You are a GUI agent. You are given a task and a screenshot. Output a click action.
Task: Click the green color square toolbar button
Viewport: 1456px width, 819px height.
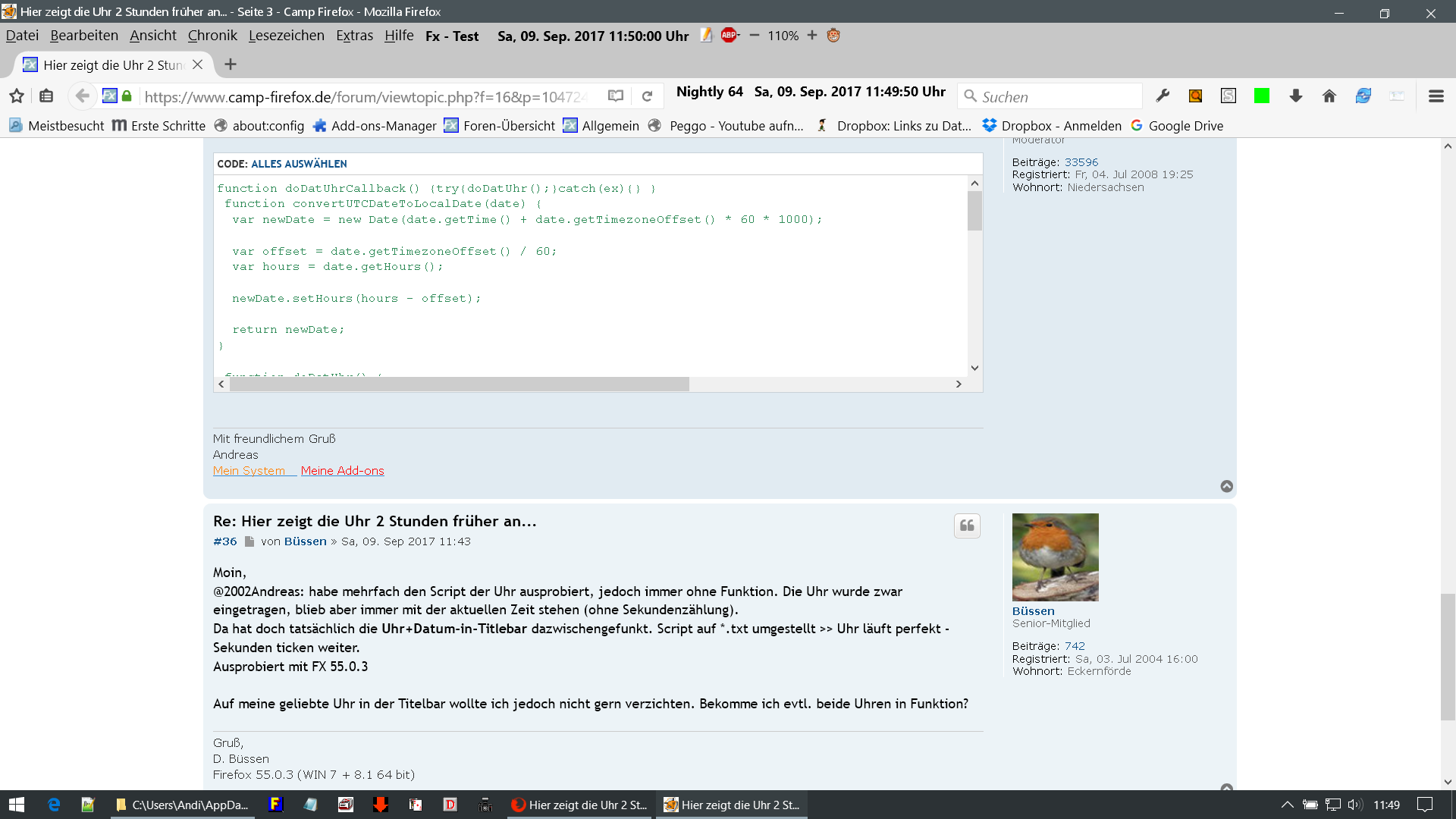point(1261,96)
